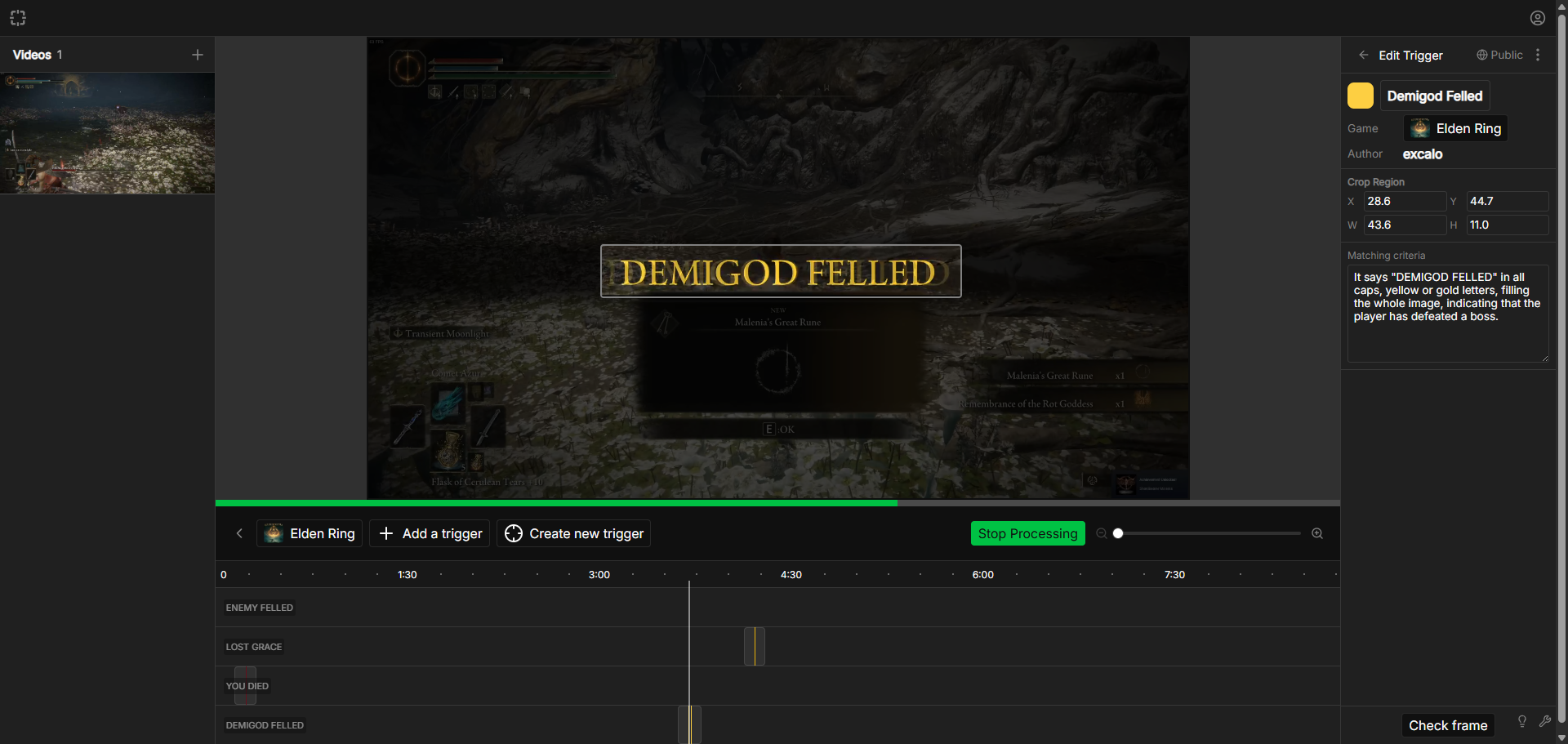Screen dimensions: 1568x744
Task: Open the three-dot menu beside Public
Action: click(x=1539, y=55)
